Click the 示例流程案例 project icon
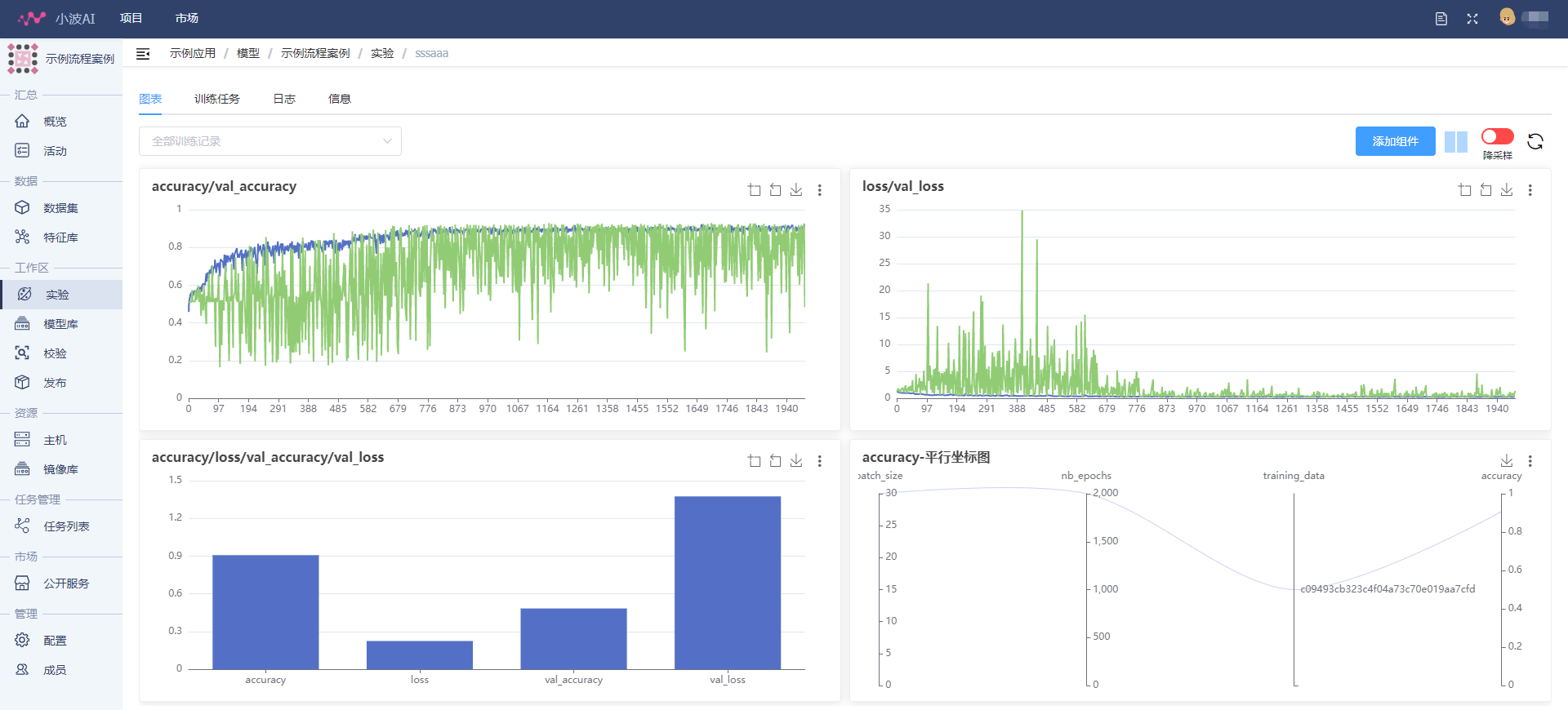 [23, 59]
